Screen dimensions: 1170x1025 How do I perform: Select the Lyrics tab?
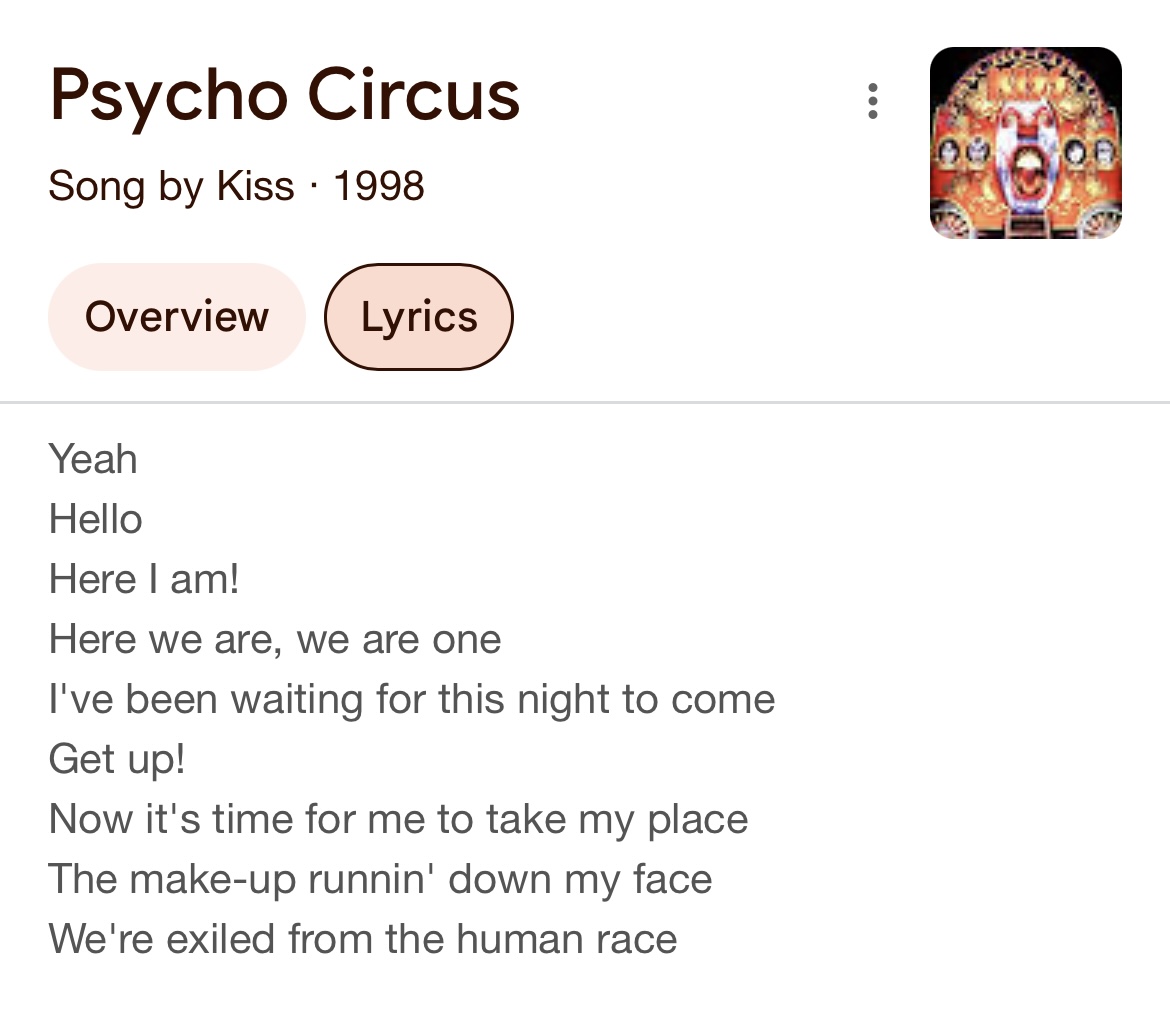419,317
